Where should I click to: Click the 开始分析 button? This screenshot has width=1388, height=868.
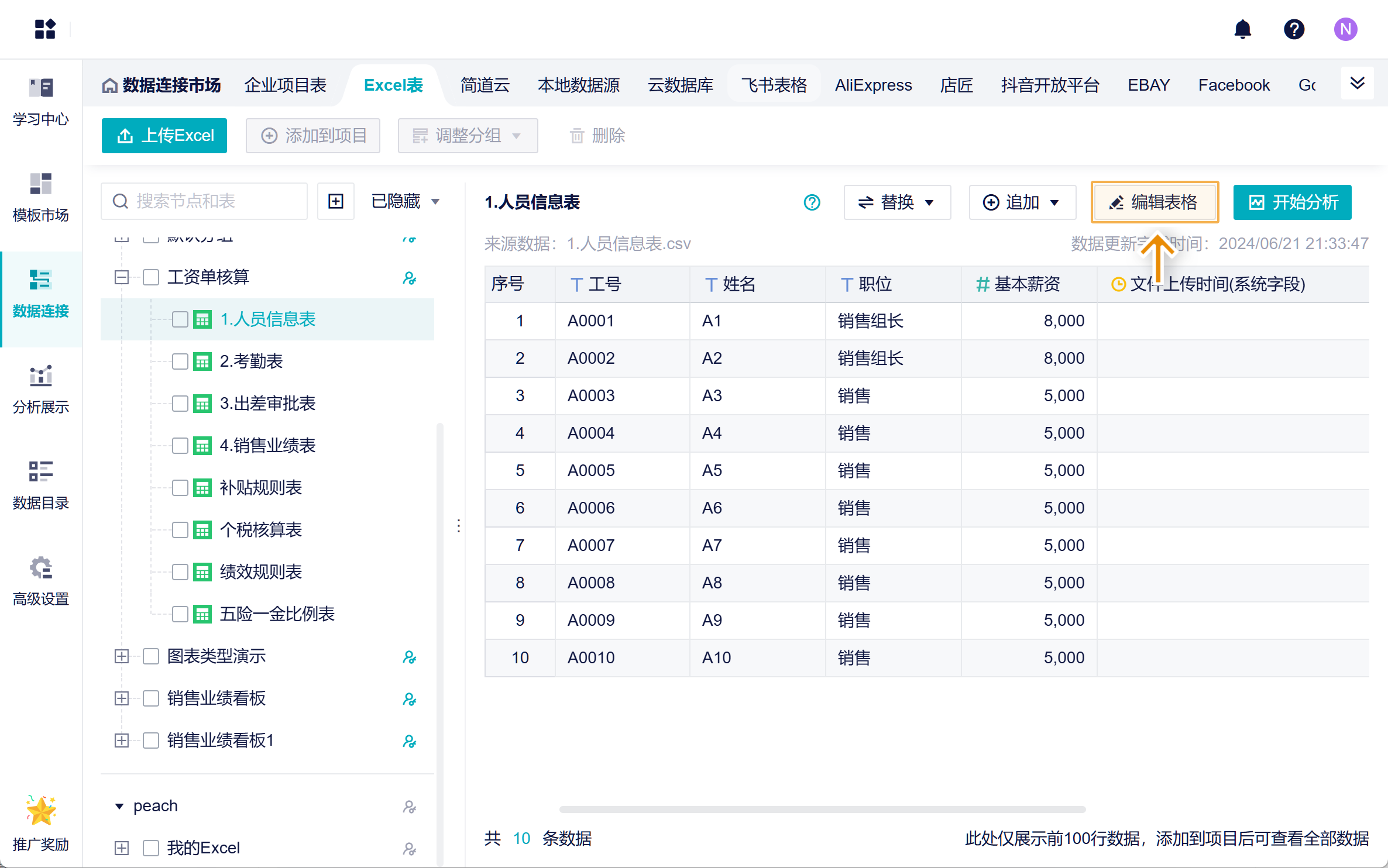[x=1292, y=202]
